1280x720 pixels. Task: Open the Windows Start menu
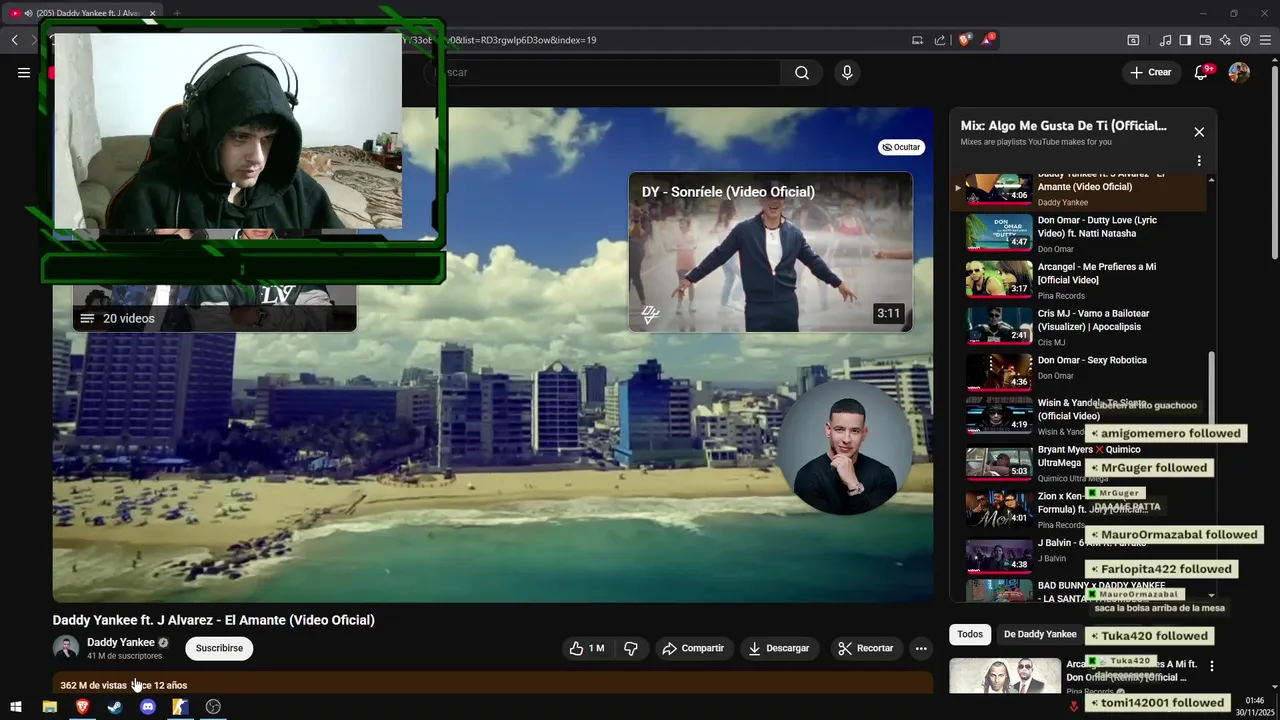click(x=16, y=707)
